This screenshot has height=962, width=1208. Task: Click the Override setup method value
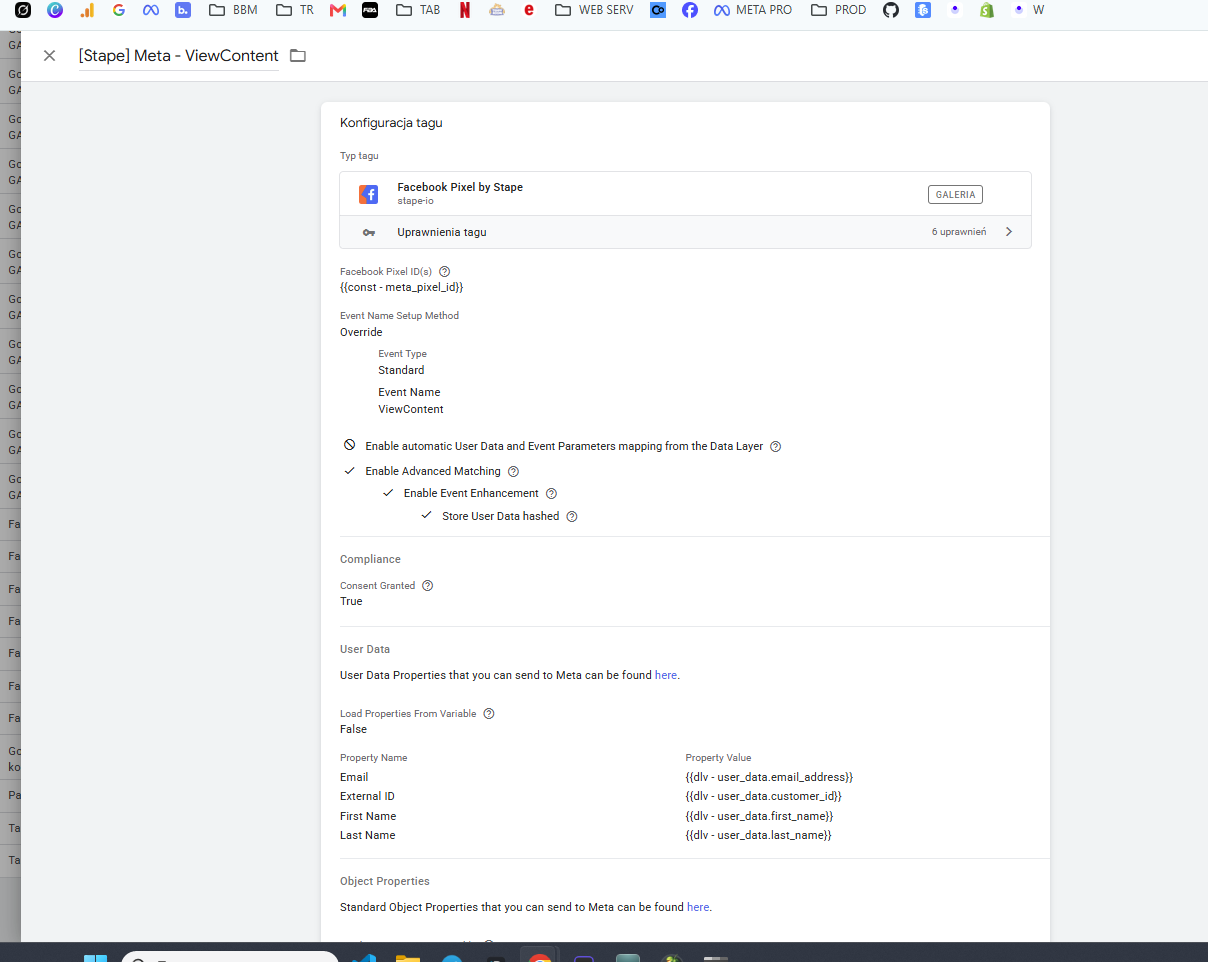pyautogui.click(x=361, y=332)
